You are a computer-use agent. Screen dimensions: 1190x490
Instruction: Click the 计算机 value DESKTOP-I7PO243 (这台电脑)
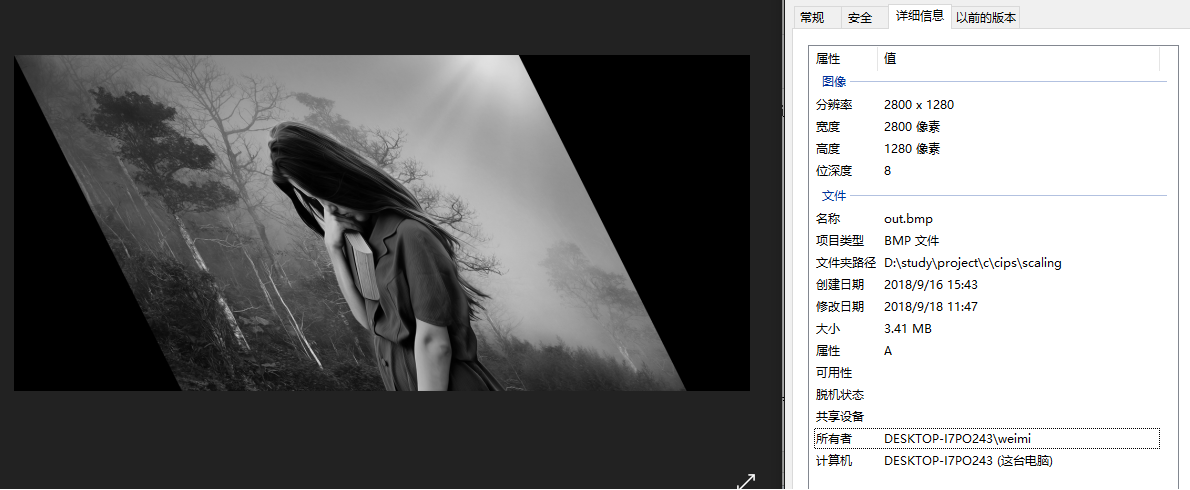(968, 460)
